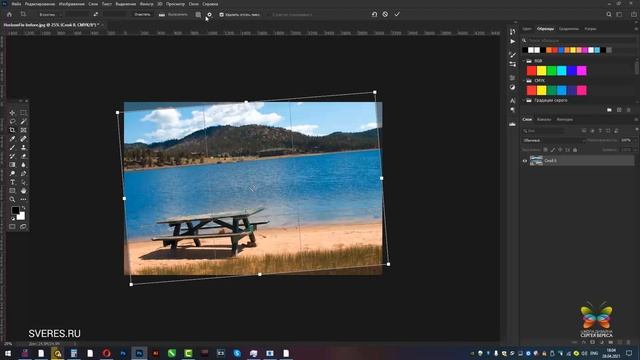
Task: Switch to the Каналы tab
Action: point(544,120)
